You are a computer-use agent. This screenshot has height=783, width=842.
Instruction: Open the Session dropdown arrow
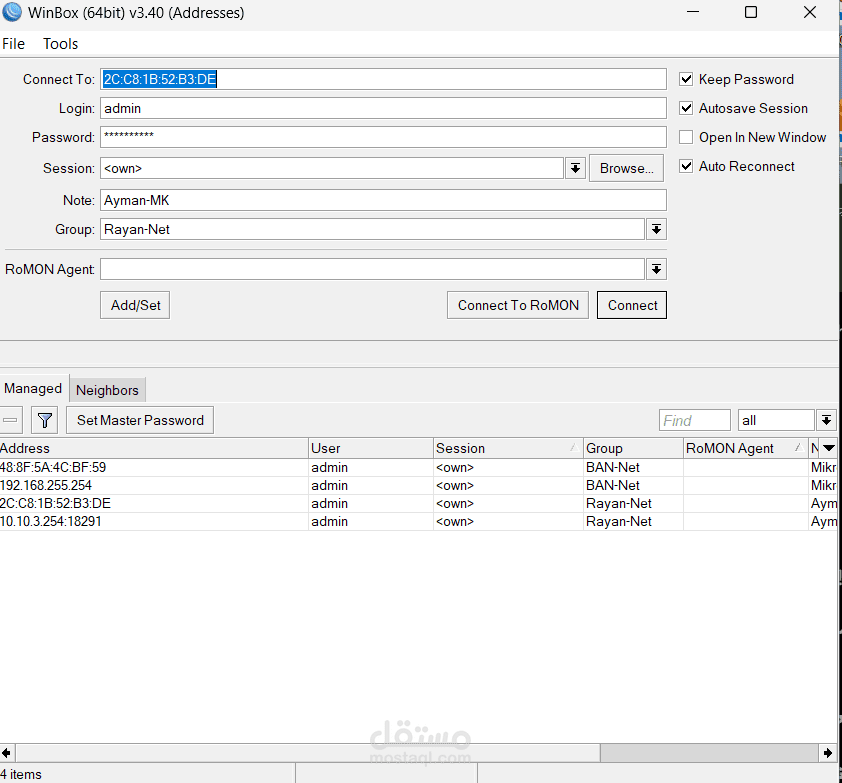point(575,169)
